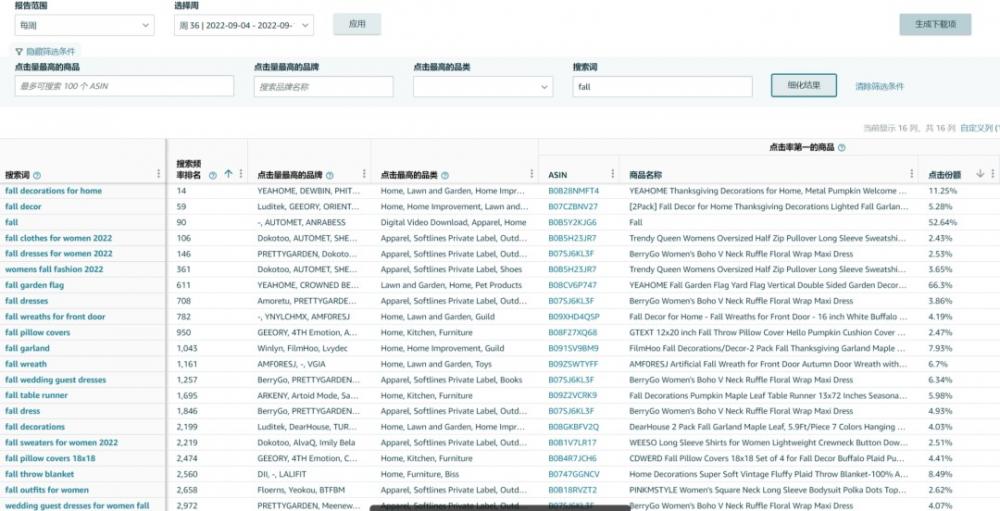This screenshot has height=511, width=1000.
Task: Click product name starting with CDWERD Fall Pillow
Action: tap(767, 459)
